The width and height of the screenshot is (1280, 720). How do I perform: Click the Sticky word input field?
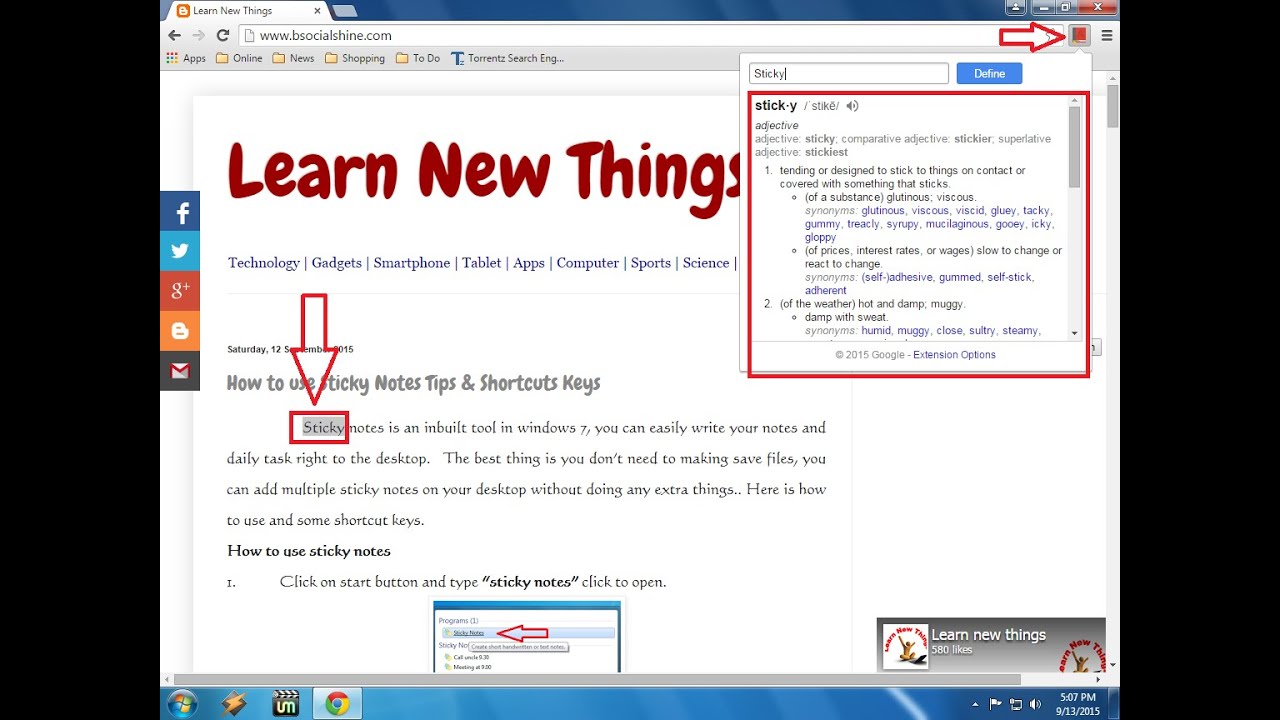coord(849,73)
